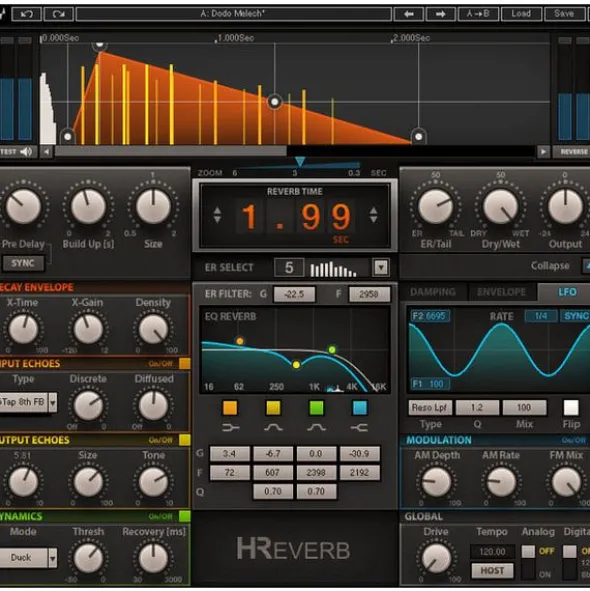This screenshot has width=590, height=591.
Task: Select the orange EQ band swatch
Action: [x=230, y=408]
